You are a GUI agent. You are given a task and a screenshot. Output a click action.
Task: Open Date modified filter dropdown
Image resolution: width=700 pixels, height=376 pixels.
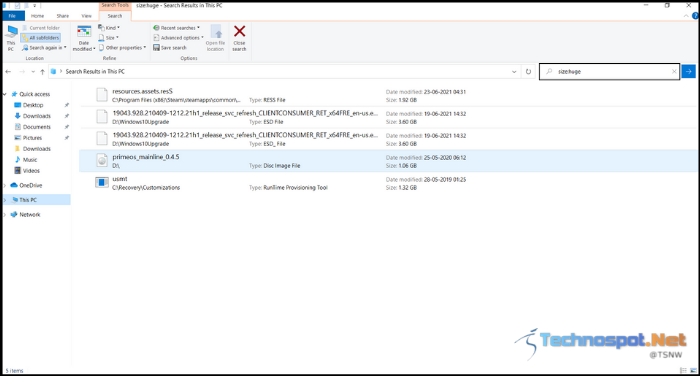coord(84,38)
